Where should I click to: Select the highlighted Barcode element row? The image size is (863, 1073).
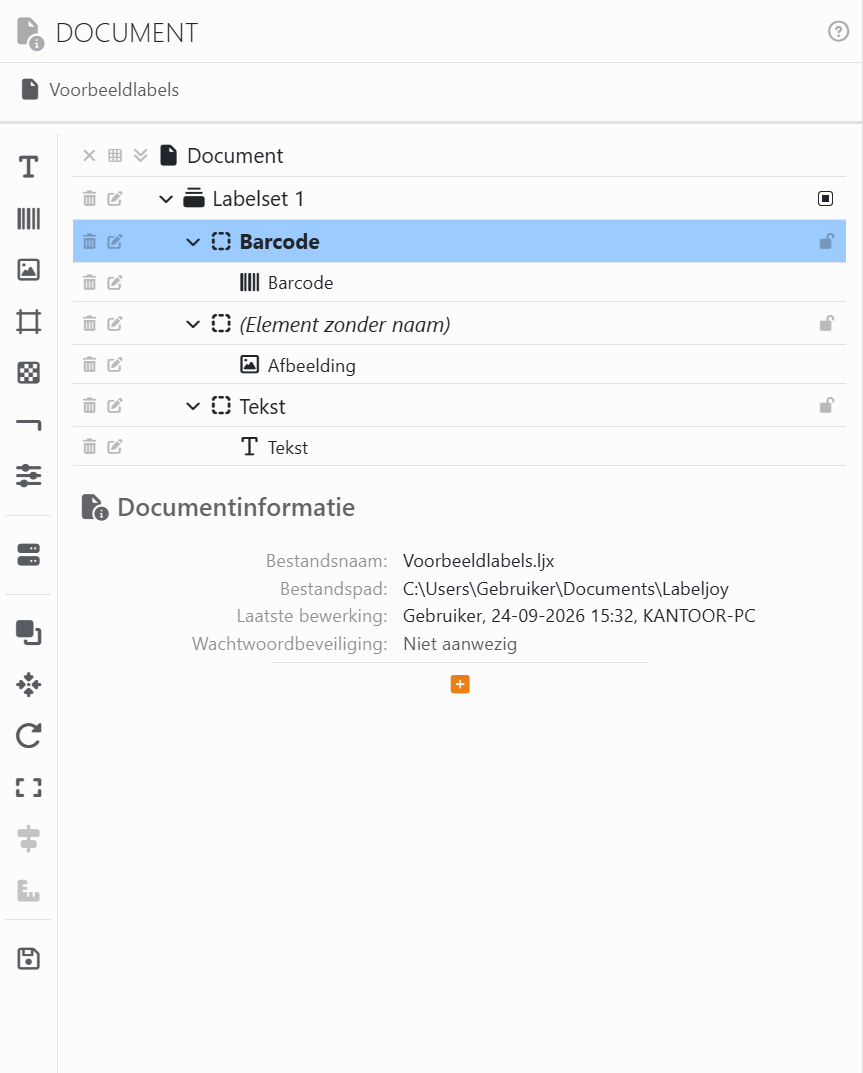pos(459,241)
